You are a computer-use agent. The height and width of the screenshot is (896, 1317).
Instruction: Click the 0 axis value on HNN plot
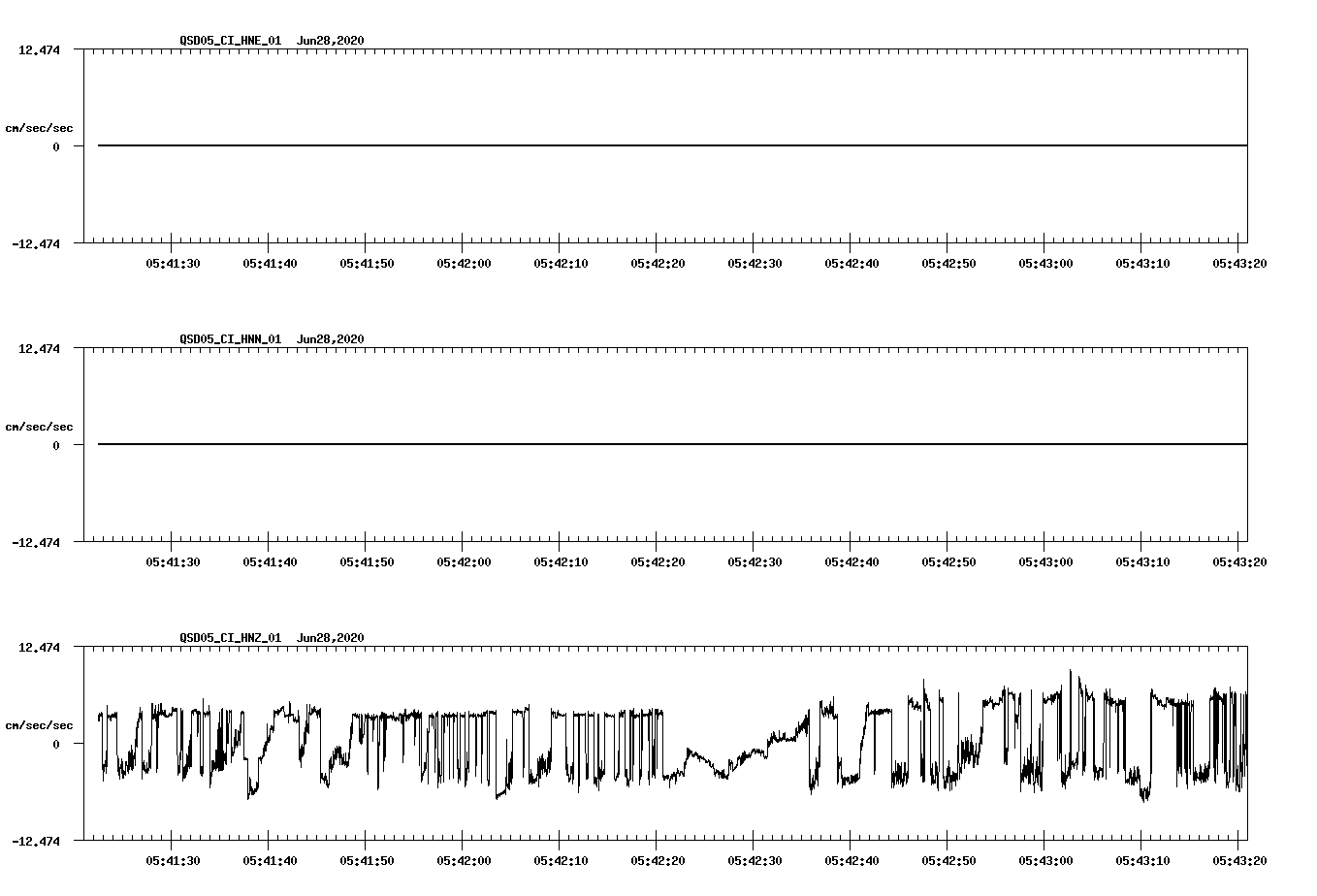pos(56,445)
